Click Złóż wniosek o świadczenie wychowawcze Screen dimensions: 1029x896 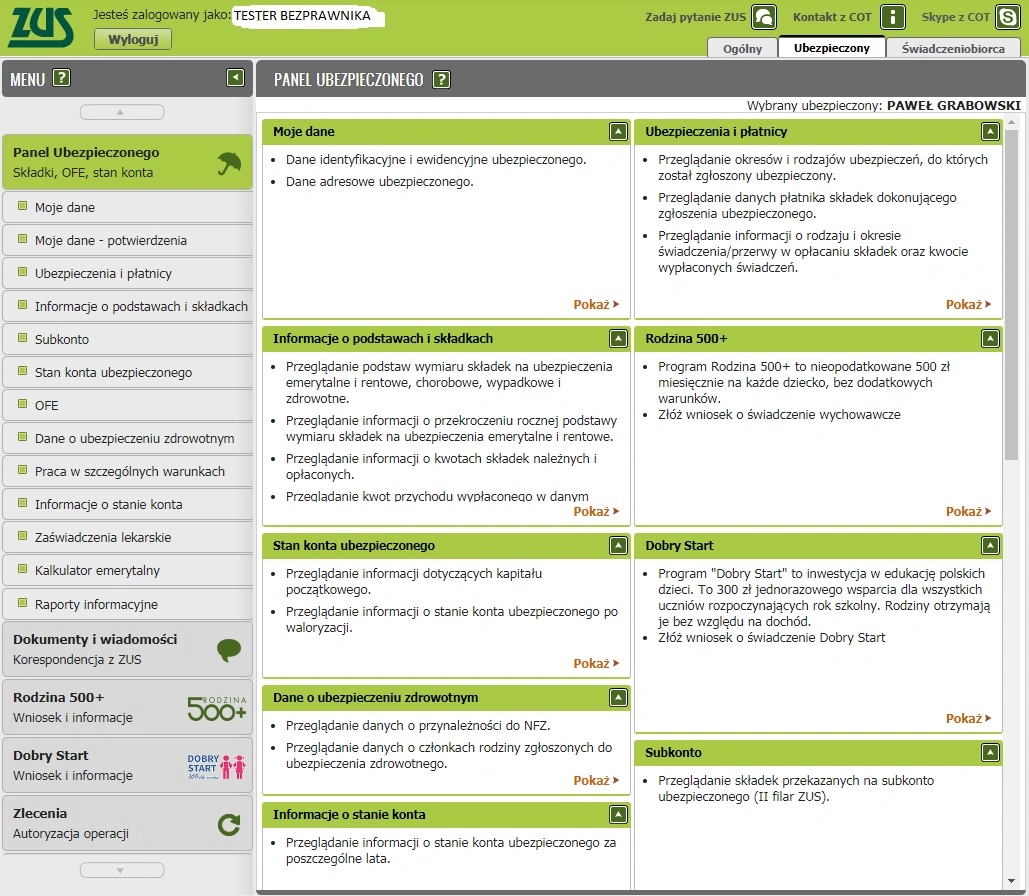click(779, 414)
